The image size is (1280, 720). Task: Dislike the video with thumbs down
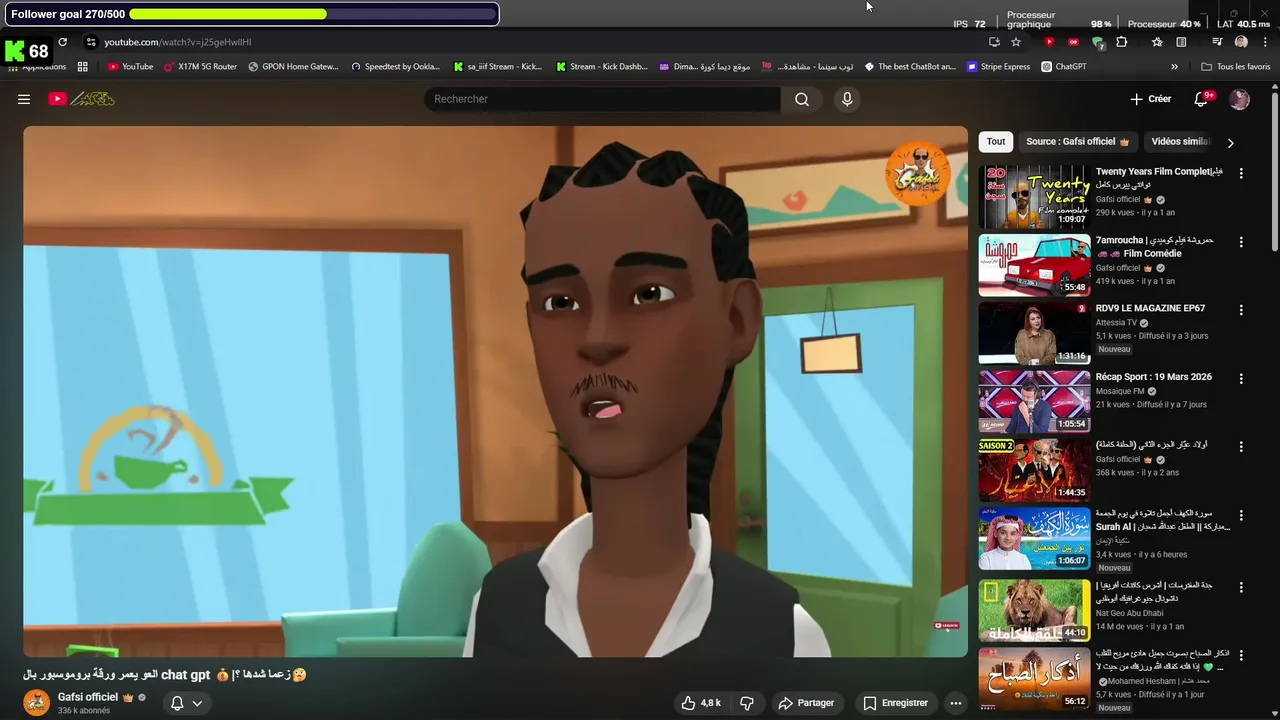click(747, 703)
